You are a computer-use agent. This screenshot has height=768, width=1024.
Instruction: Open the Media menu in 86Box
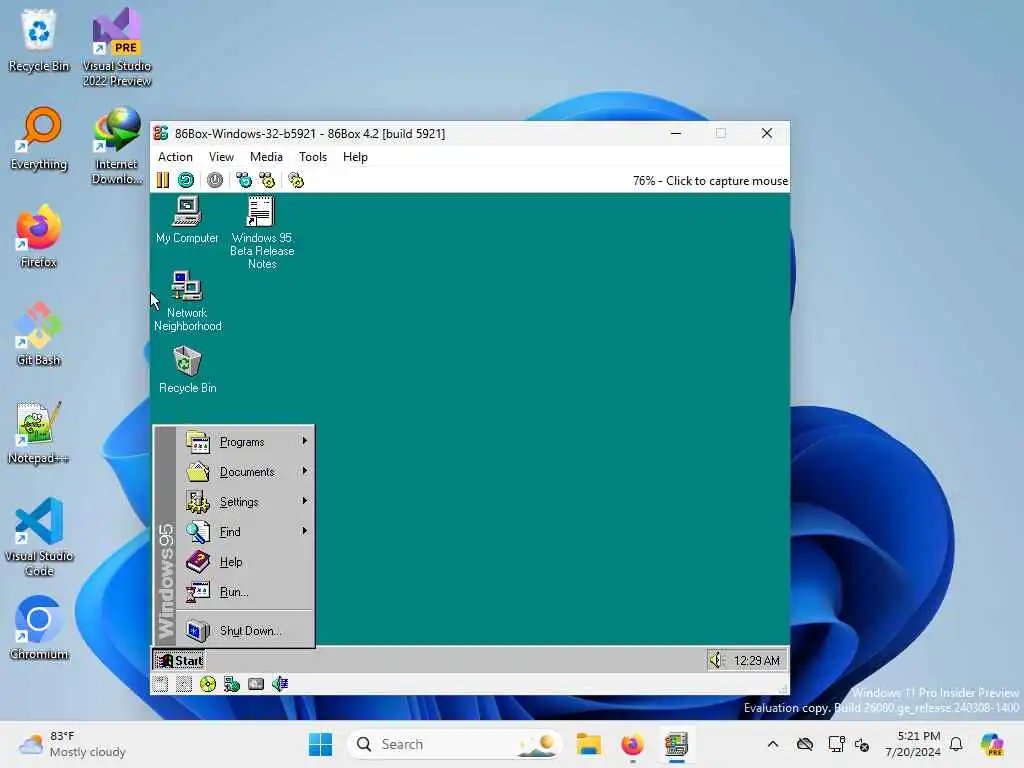tap(266, 157)
